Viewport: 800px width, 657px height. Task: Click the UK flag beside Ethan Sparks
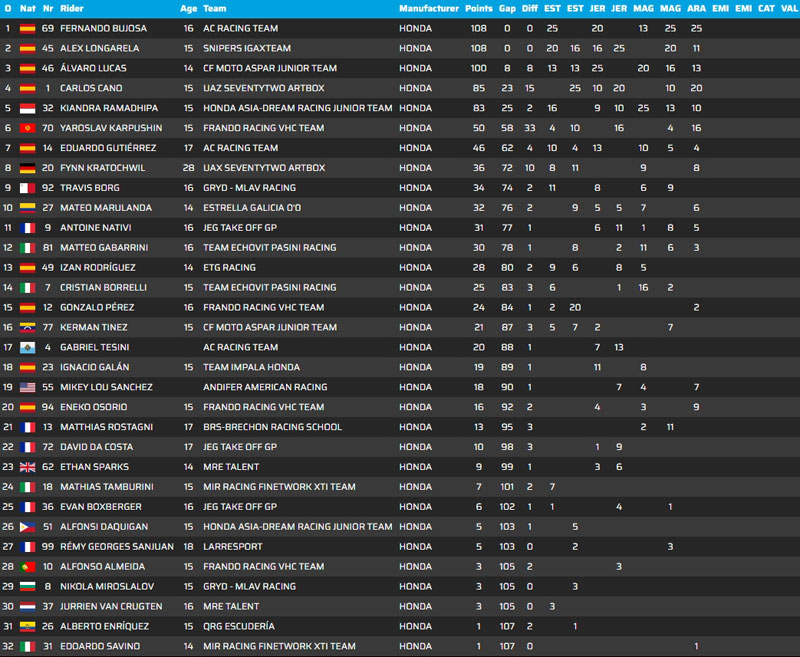point(28,467)
